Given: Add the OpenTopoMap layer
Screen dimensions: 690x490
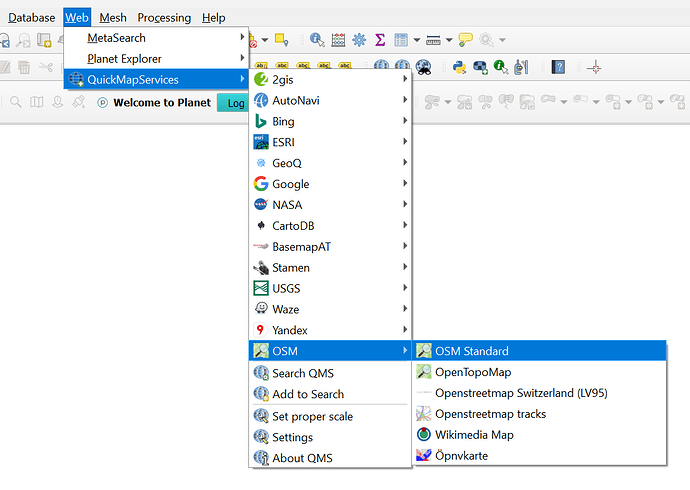Looking at the screenshot, I should [540, 372].
